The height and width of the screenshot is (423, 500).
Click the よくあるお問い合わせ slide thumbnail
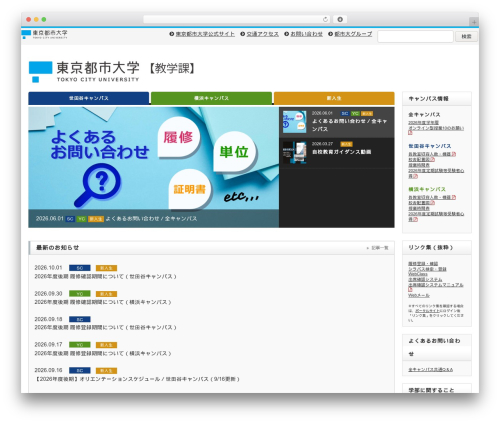(x=295, y=122)
